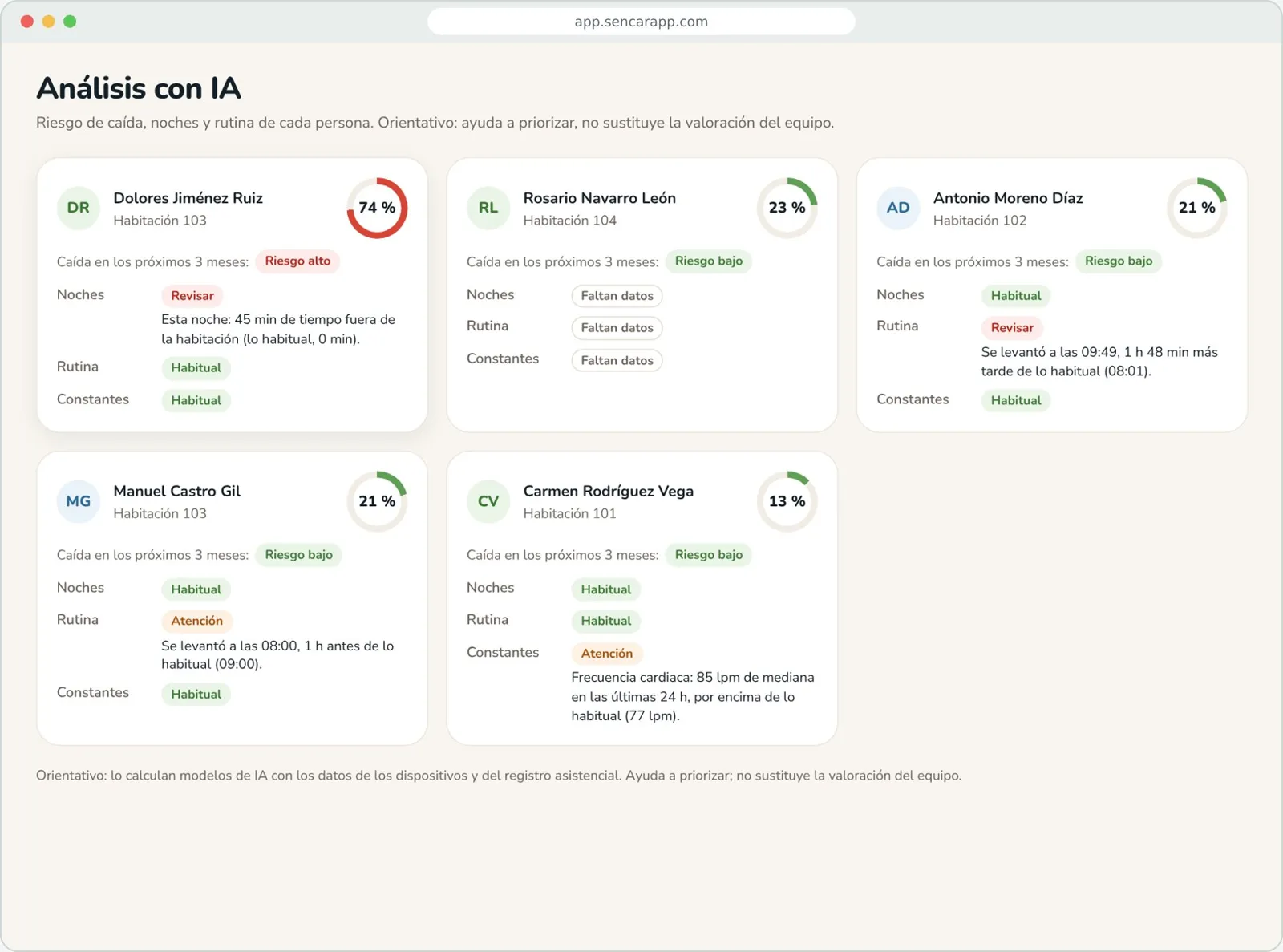Click Dolores's Noches Revisar badge
The image size is (1283, 952).
click(x=192, y=296)
